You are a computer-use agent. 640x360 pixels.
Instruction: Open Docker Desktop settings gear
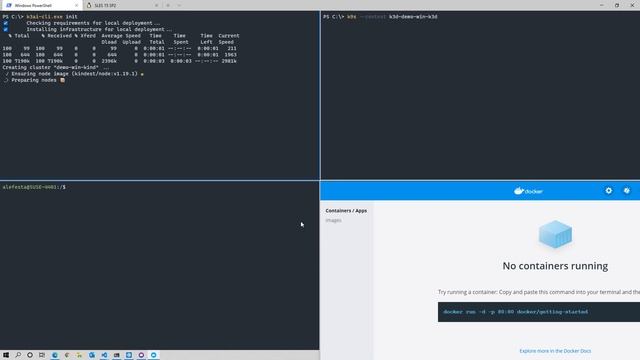point(609,191)
